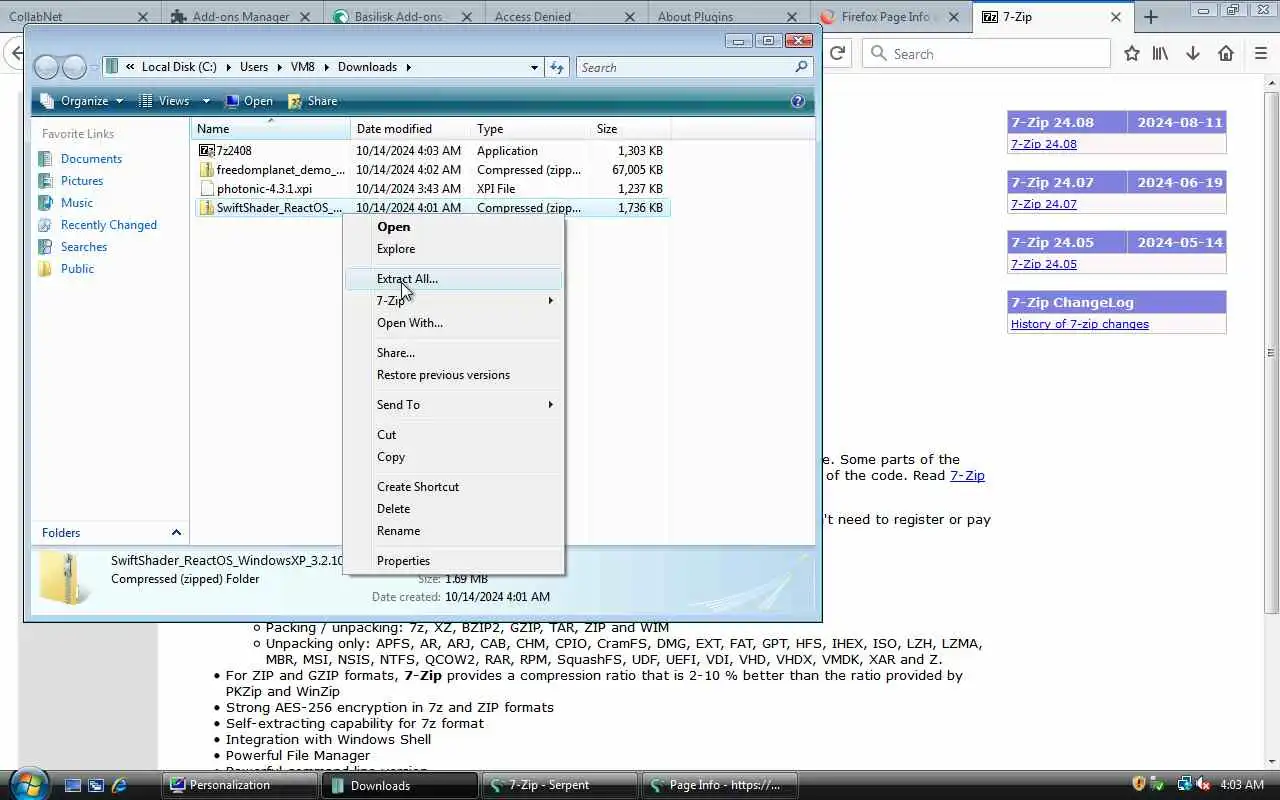Click the Explorer forward navigation arrow
This screenshot has width=1280, height=800.
coord(74,67)
